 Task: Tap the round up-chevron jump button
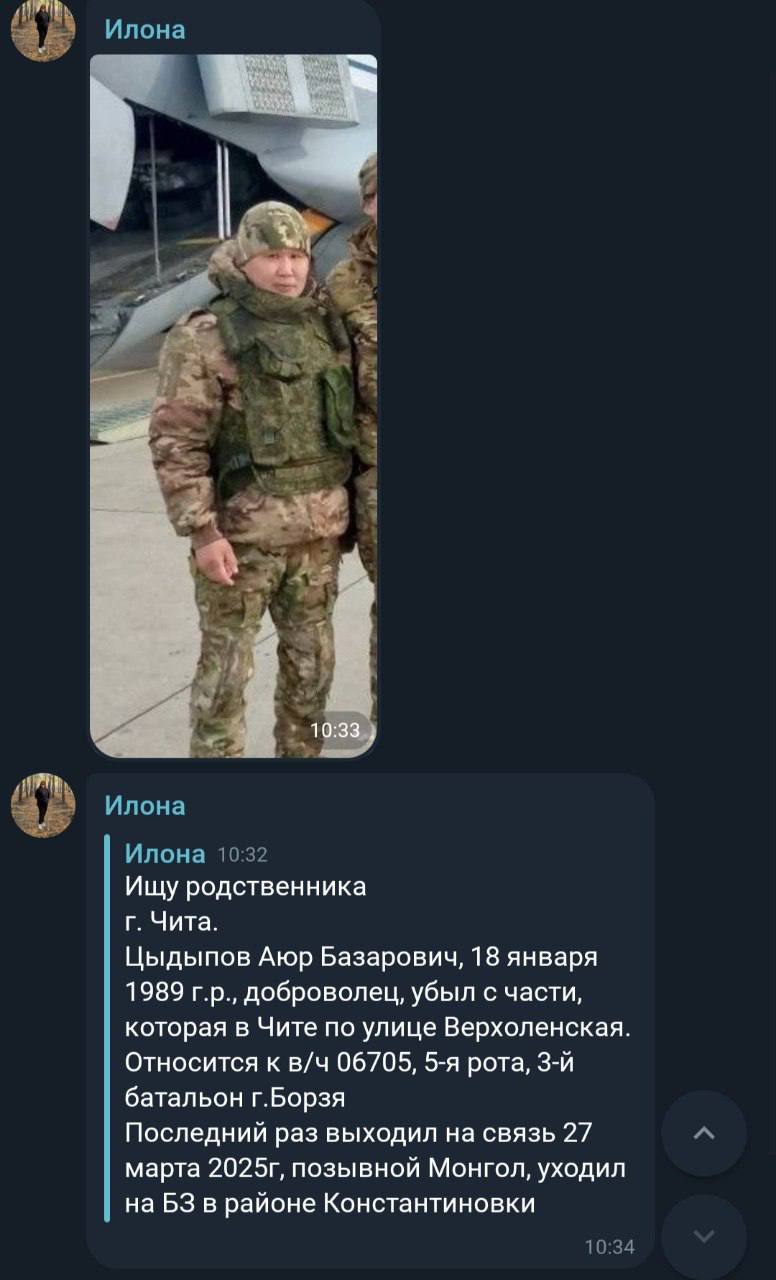click(704, 1133)
